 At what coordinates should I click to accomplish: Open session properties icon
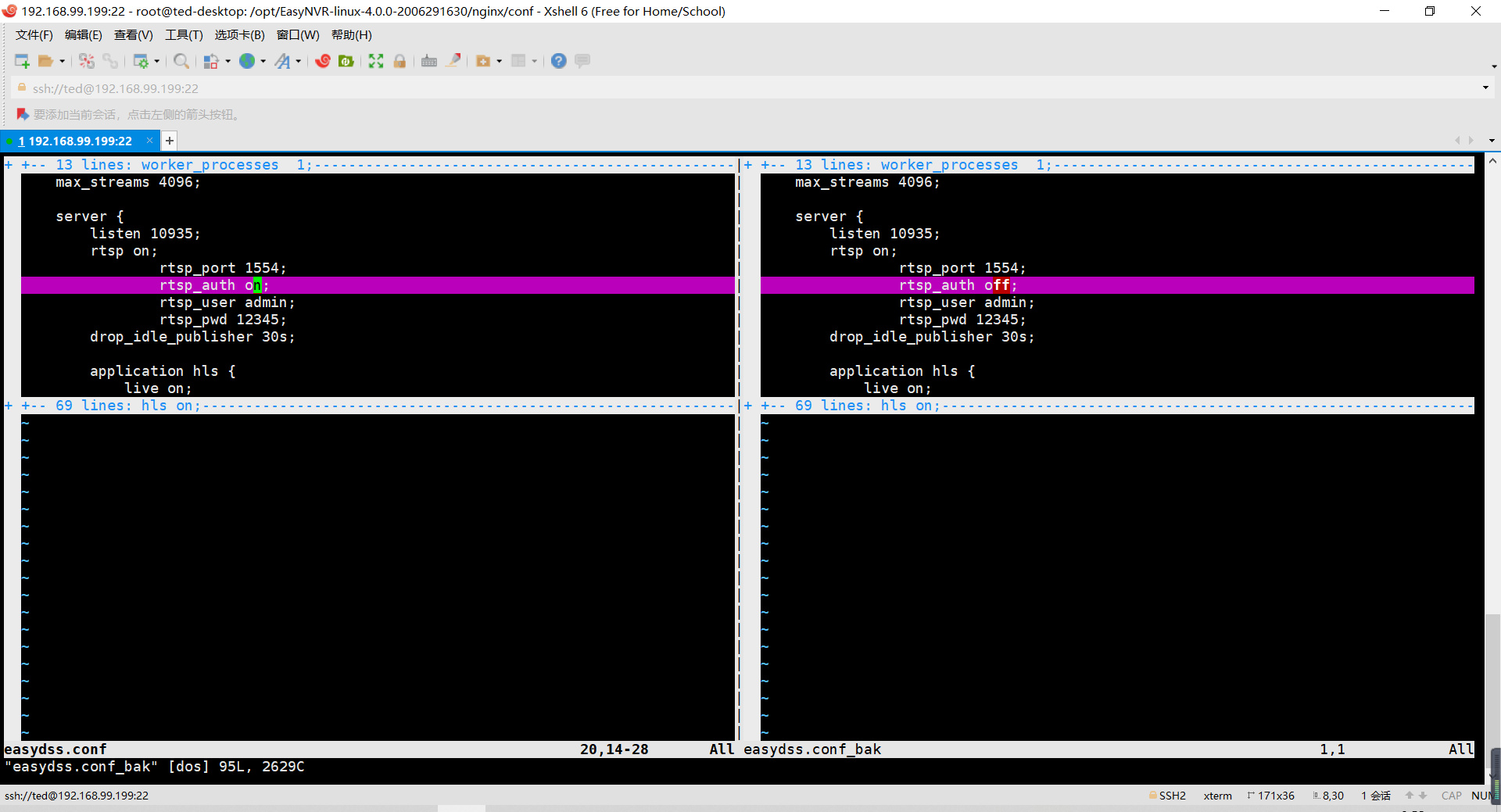tap(141, 61)
